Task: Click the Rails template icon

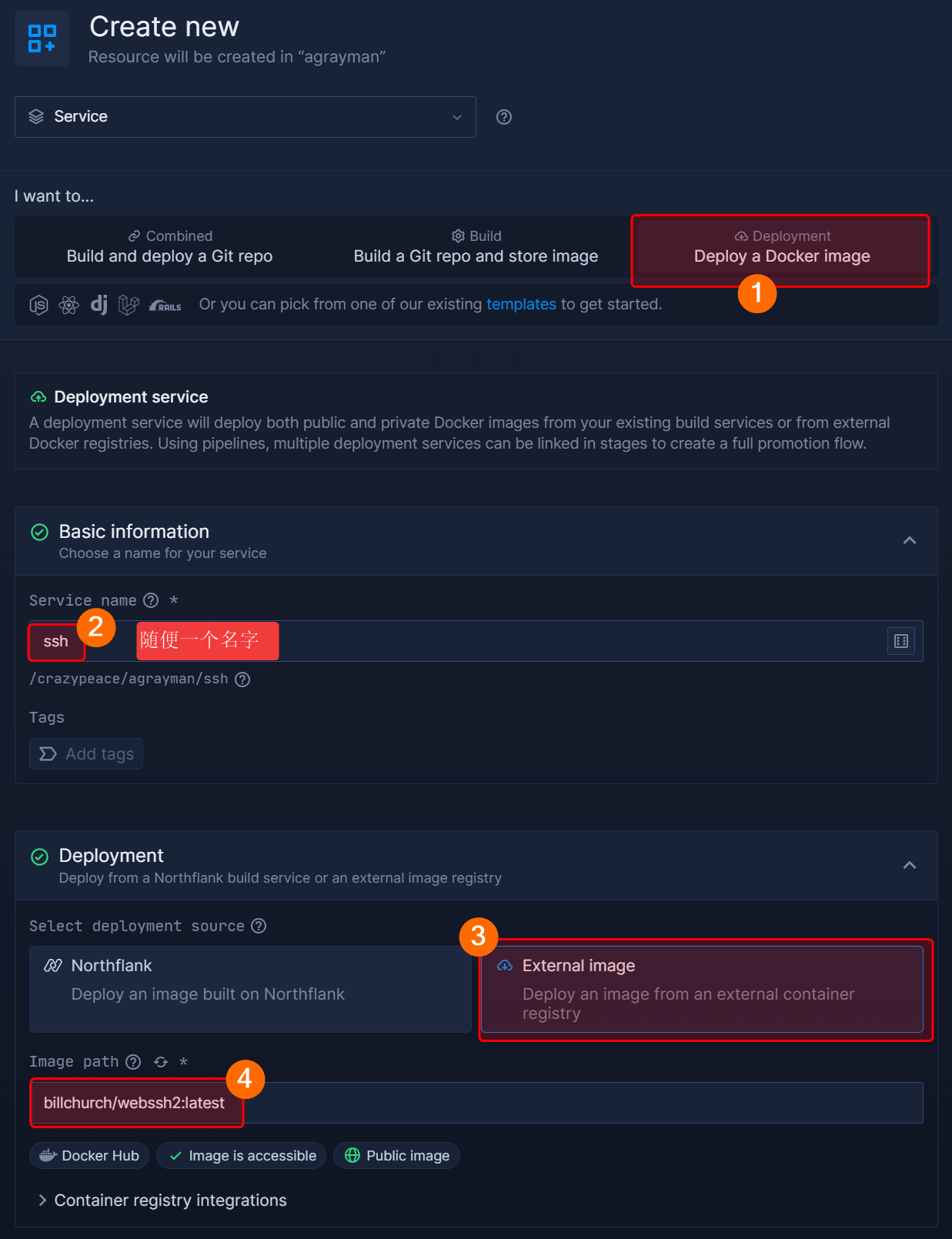Action: (x=165, y=306)
